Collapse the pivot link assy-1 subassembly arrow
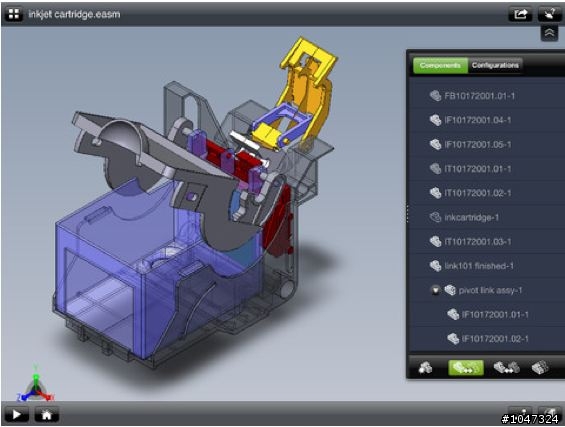Screen dimensions: 565x427 point(435,290)
